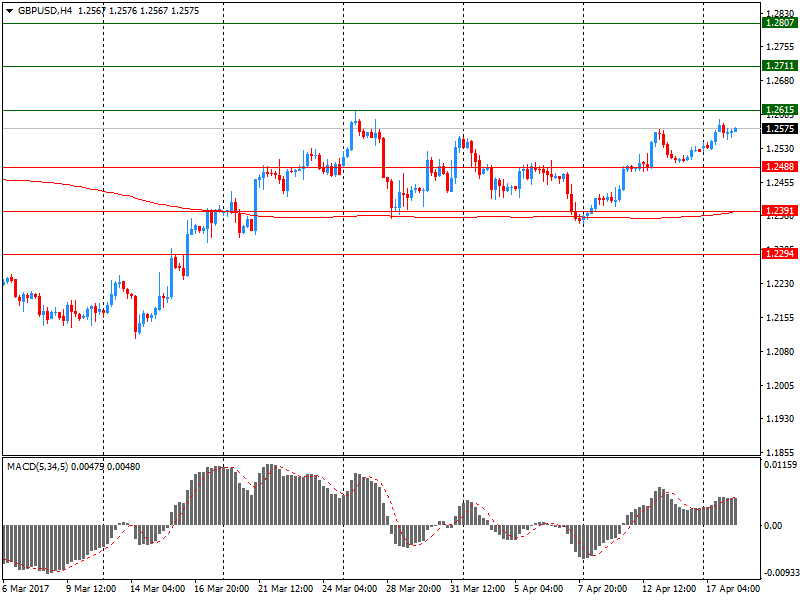Click the 9 Mar 12:00 time label
The width and height of the screenshot is (800, 600).
coord(91,589)
